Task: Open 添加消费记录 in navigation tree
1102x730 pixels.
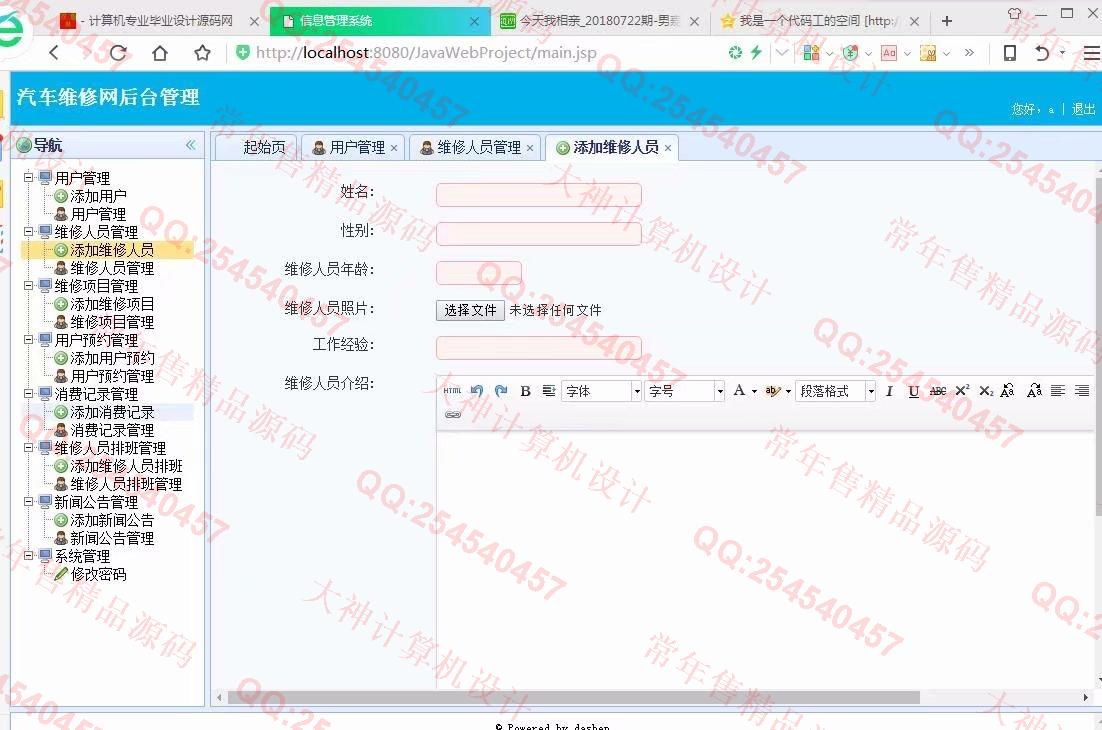Action: 112,412
